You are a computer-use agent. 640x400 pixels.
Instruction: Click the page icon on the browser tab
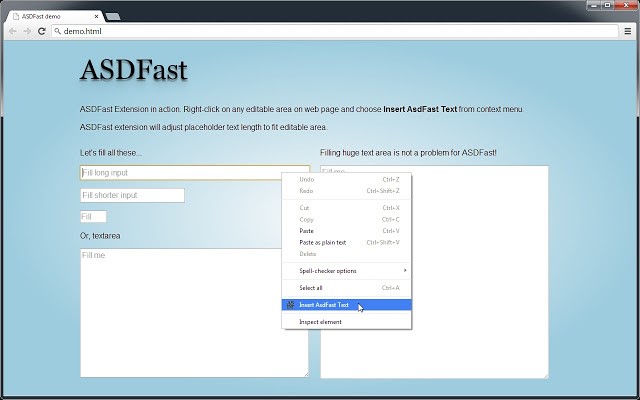[x=16, y=16]
